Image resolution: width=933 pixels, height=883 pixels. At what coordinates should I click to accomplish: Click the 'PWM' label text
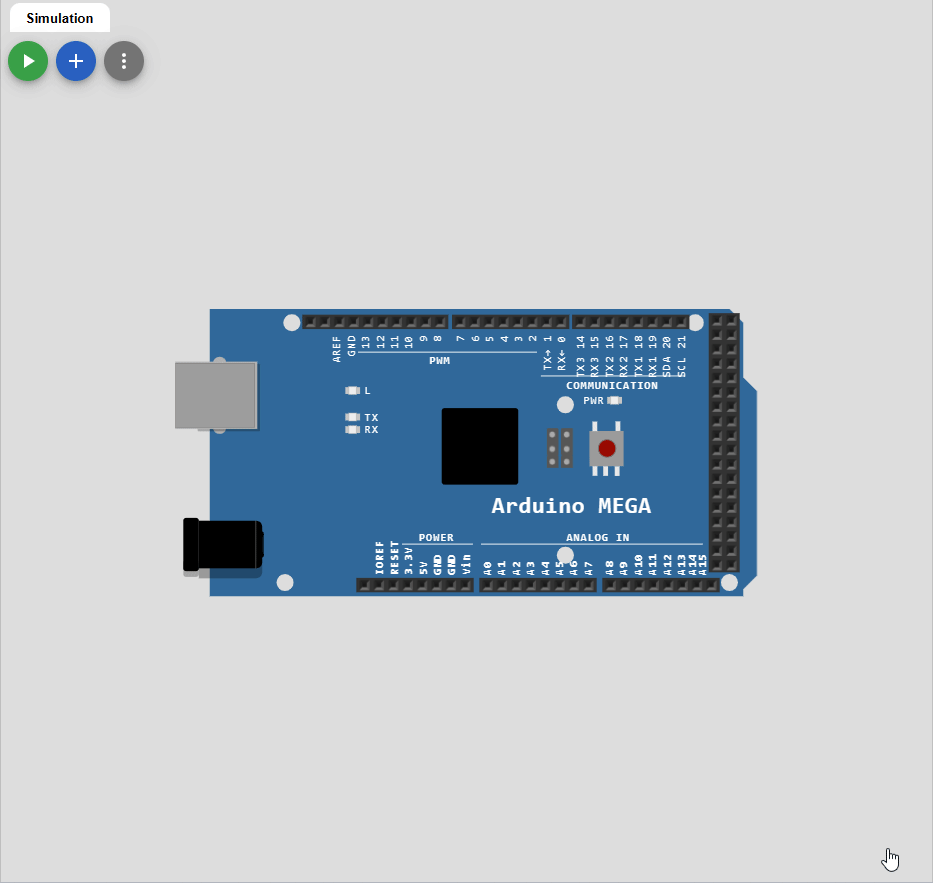[x=440, y=361]
